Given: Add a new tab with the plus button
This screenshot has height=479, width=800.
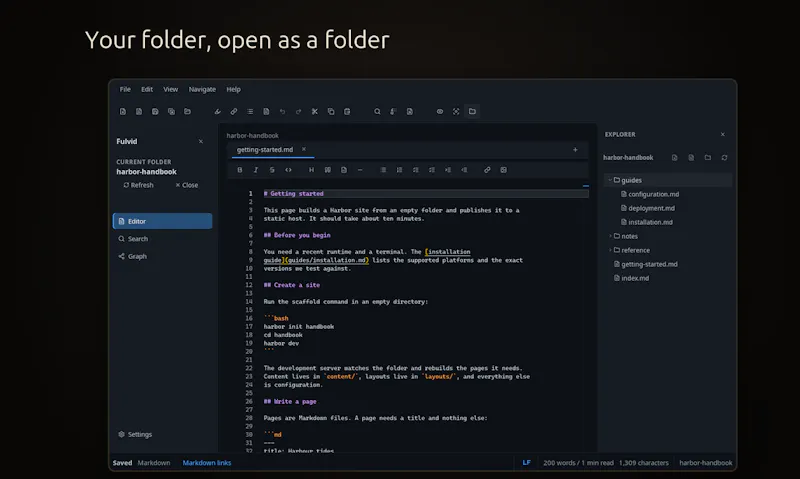Looking at the screenshot, I should 575,149.
